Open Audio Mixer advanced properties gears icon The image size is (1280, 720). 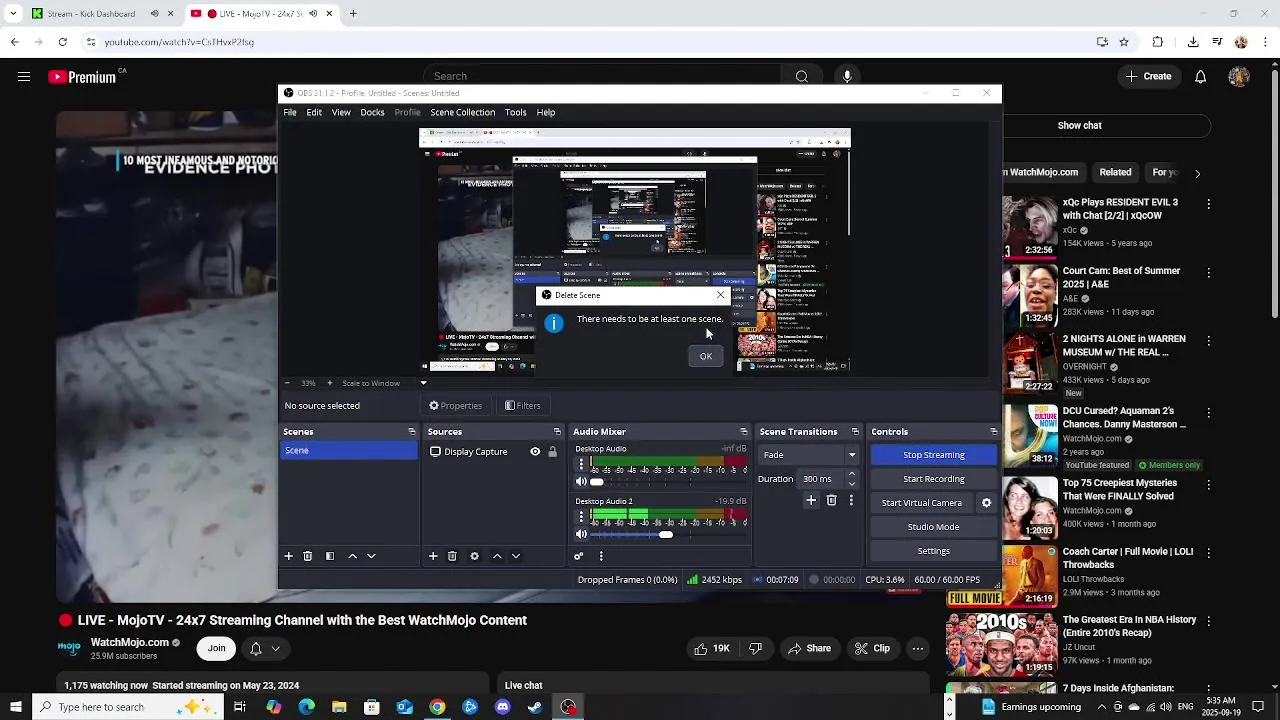click(x=578, y=556)
